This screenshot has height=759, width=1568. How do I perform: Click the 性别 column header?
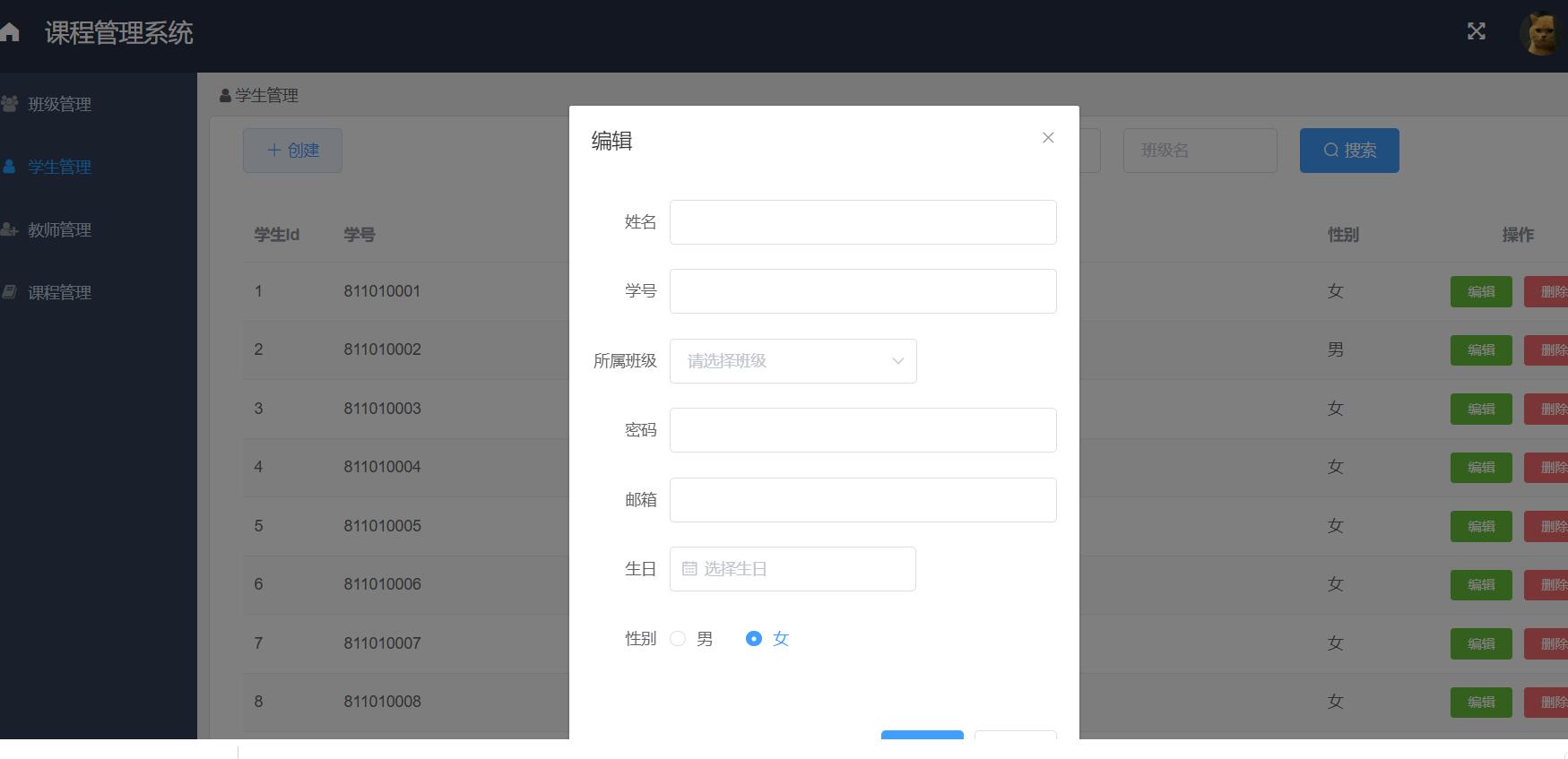(1343, 235)
